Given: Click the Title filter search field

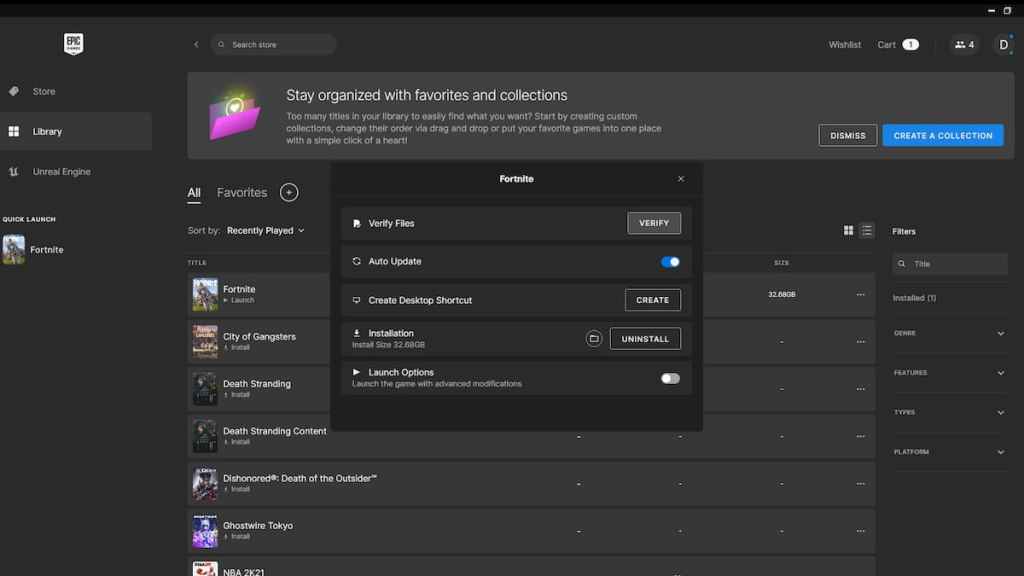Looking at the screenshot, I should [950, 264].
